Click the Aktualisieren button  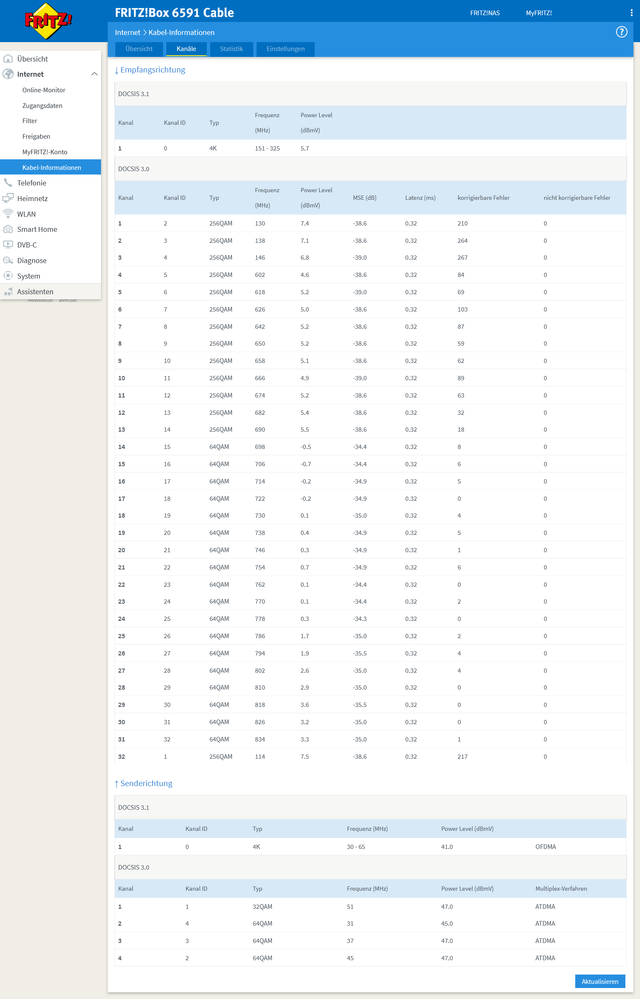tap(600, 981)
